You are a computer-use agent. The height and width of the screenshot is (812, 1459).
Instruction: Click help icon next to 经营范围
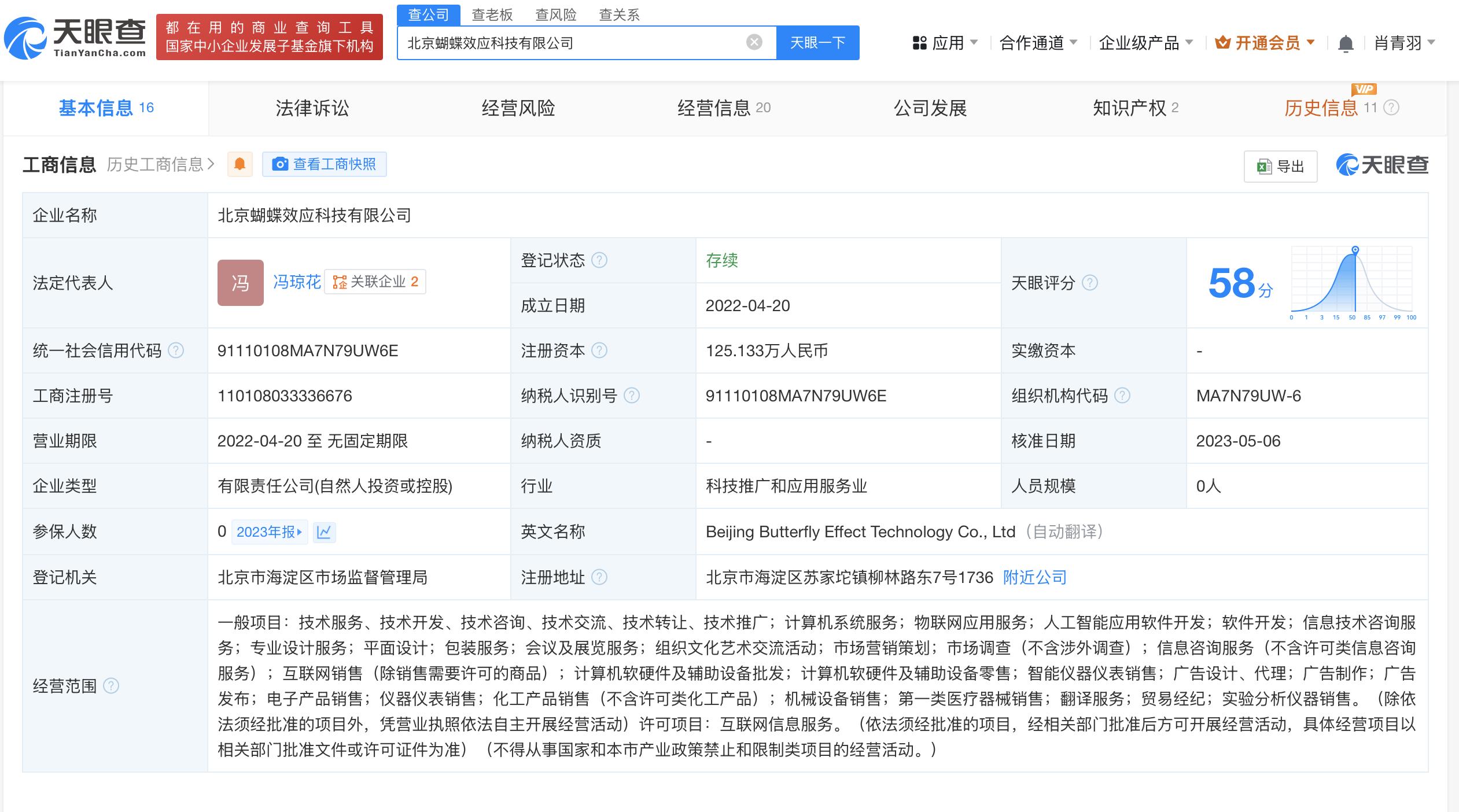110,686
